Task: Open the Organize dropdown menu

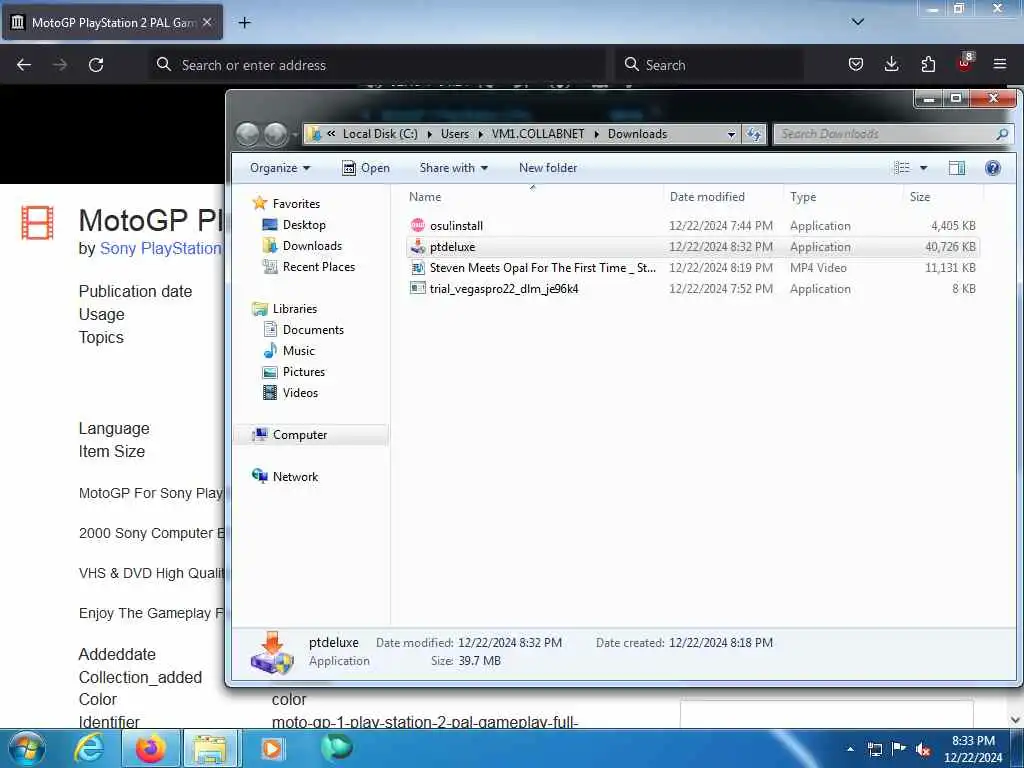Action: (280, 168)
